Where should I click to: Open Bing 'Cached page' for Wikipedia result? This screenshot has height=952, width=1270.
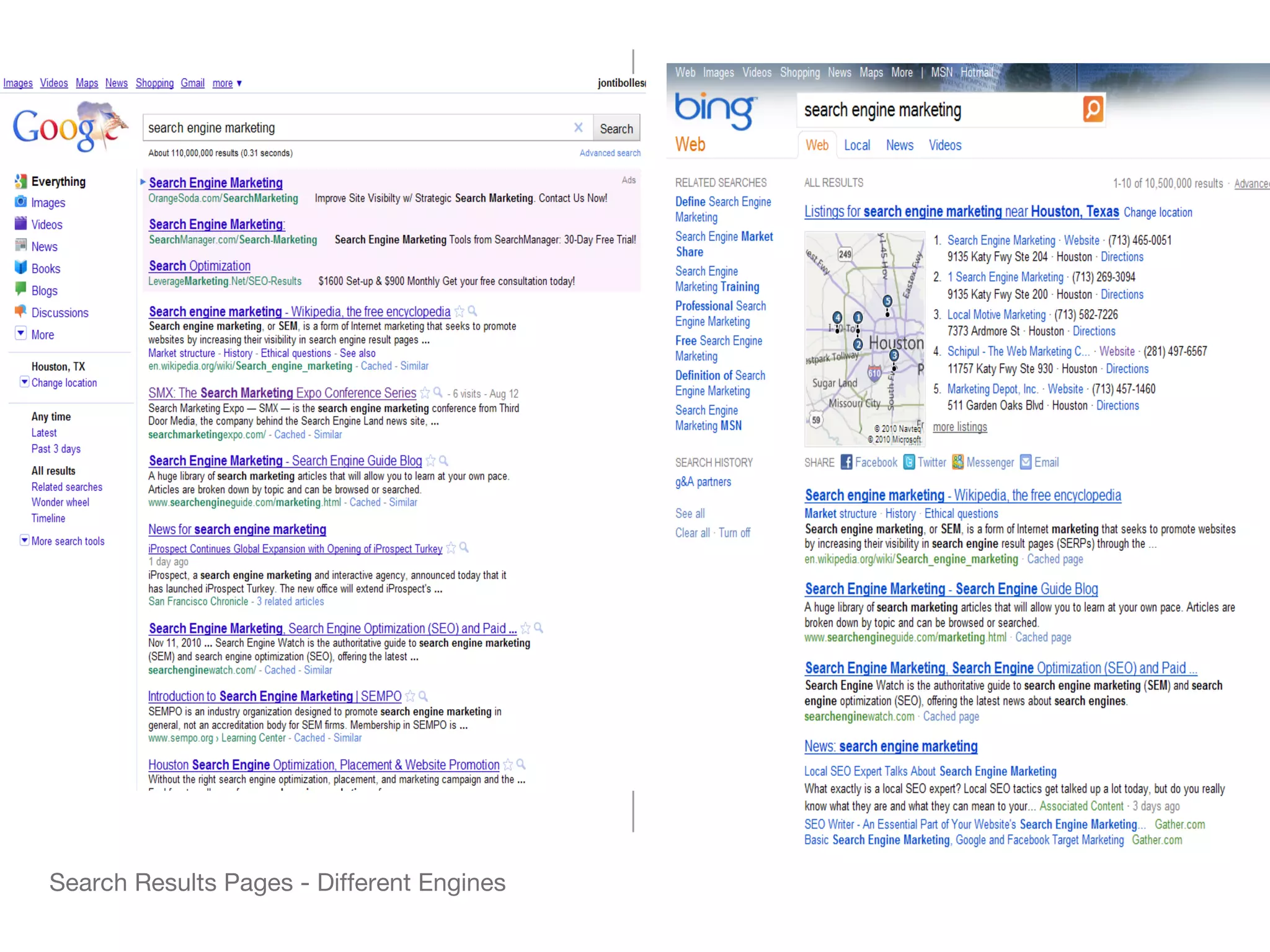[x=1055, y=559]
